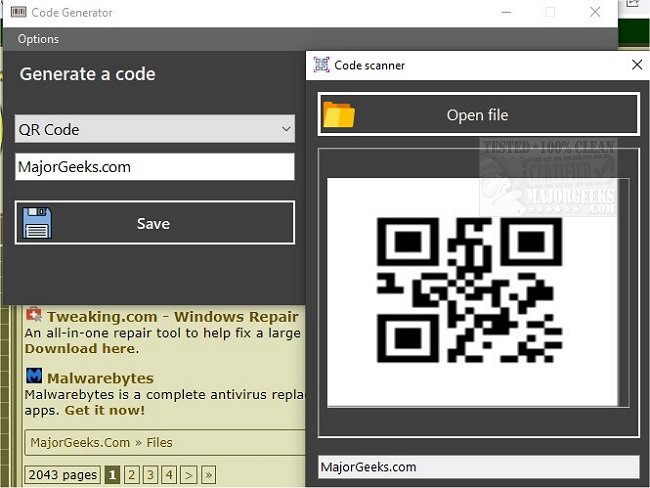
Task: Go to next page arrow
Action: pyautogui.click(x=189, y=475)
